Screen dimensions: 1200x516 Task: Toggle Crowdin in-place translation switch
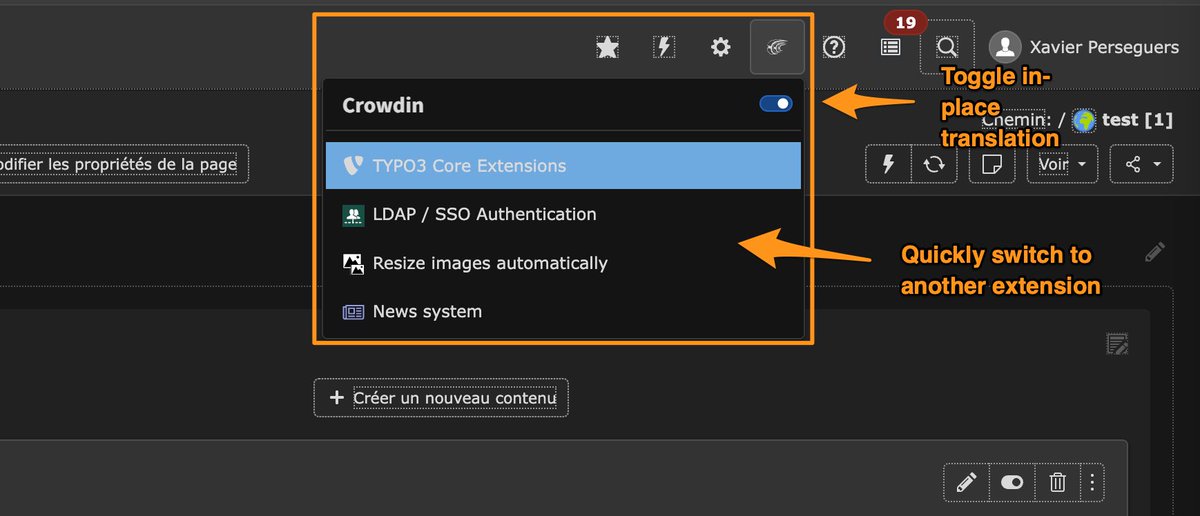(x=776, y=103)
